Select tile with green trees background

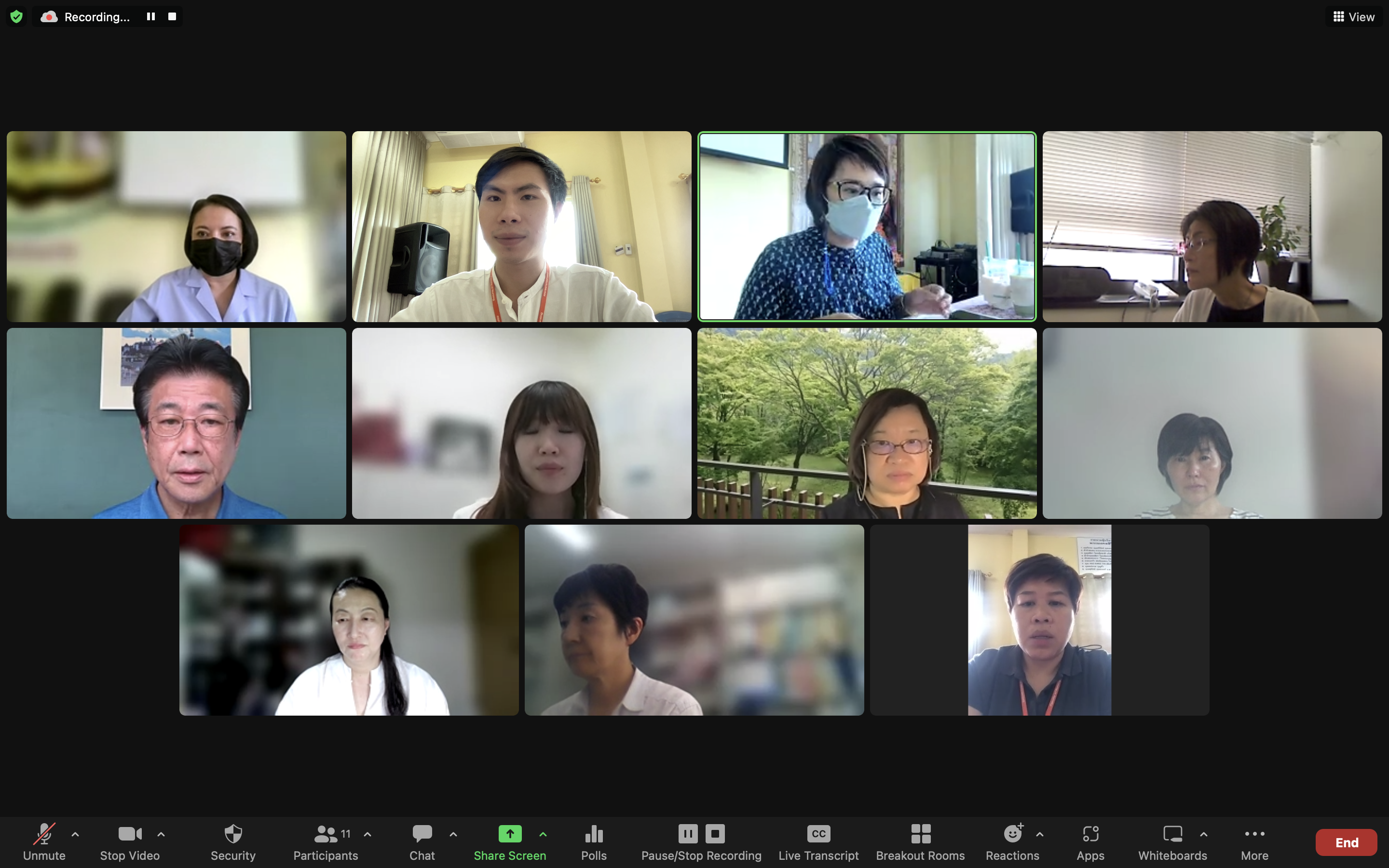point(867,423)
